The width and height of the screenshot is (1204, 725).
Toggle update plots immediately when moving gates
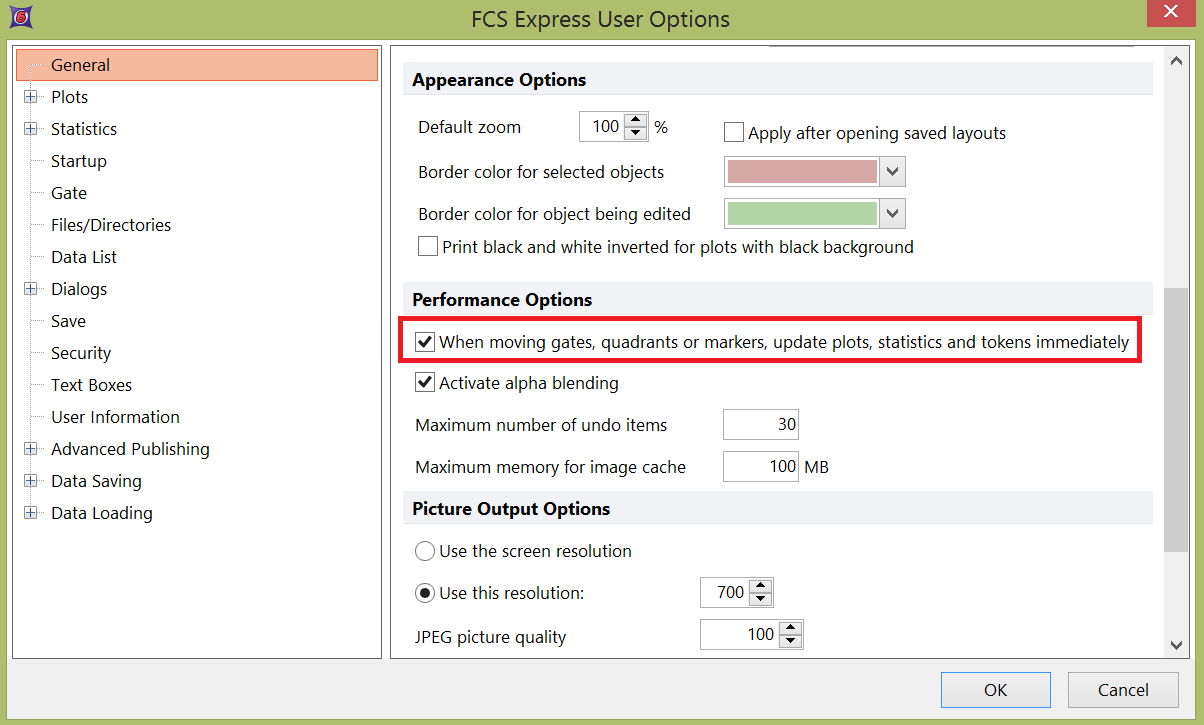(x=425, y=342)
